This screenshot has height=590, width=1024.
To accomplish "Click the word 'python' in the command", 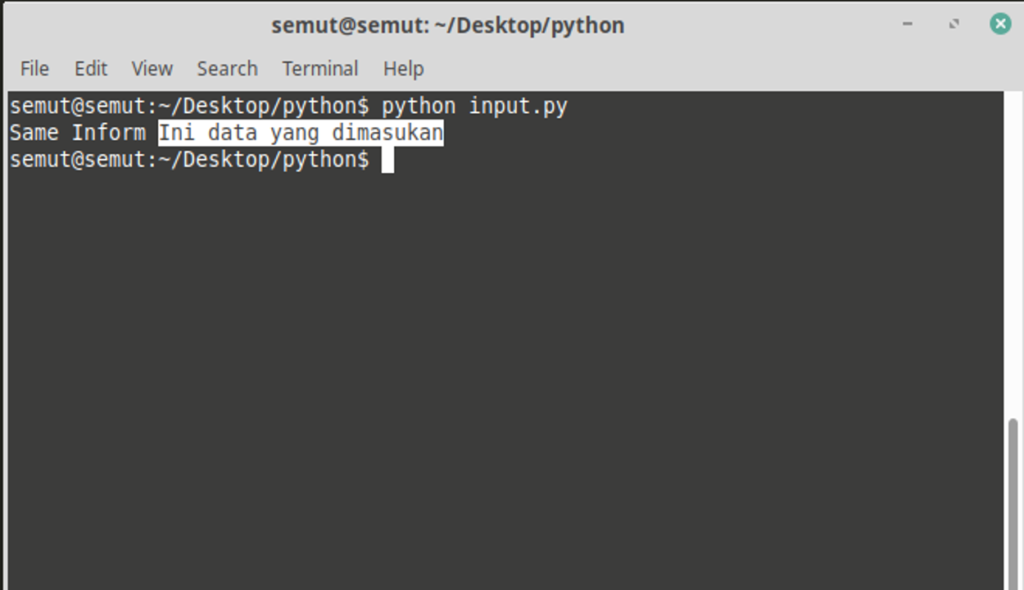I will point(418,105).
